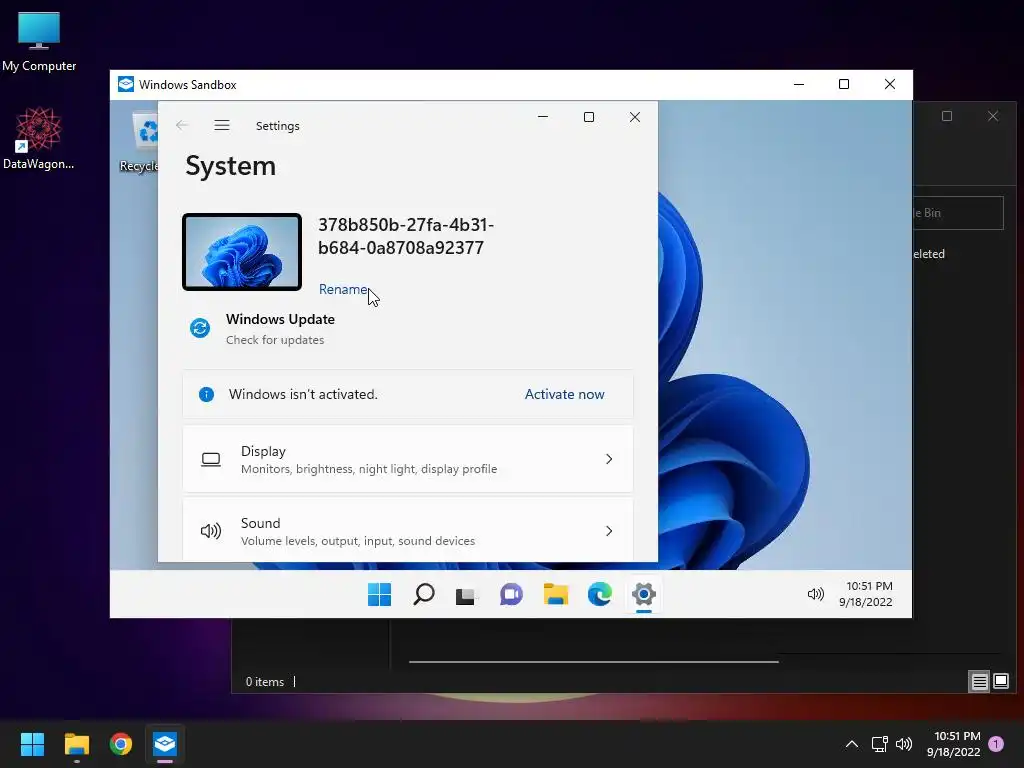This screenshot has height=768, width=1024.
Task: Minimize the Settings window
Action: pyautogui.click(x=543, y=117)
